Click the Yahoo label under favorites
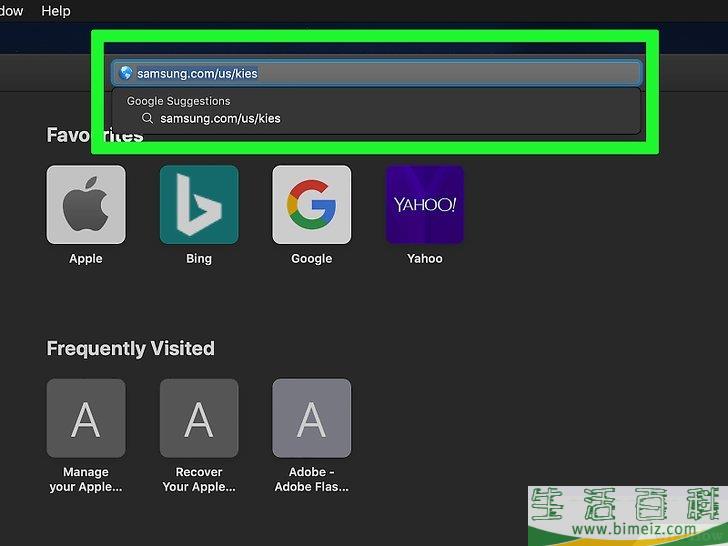This screenshot has height=546, width=728. tap(425, 259)
